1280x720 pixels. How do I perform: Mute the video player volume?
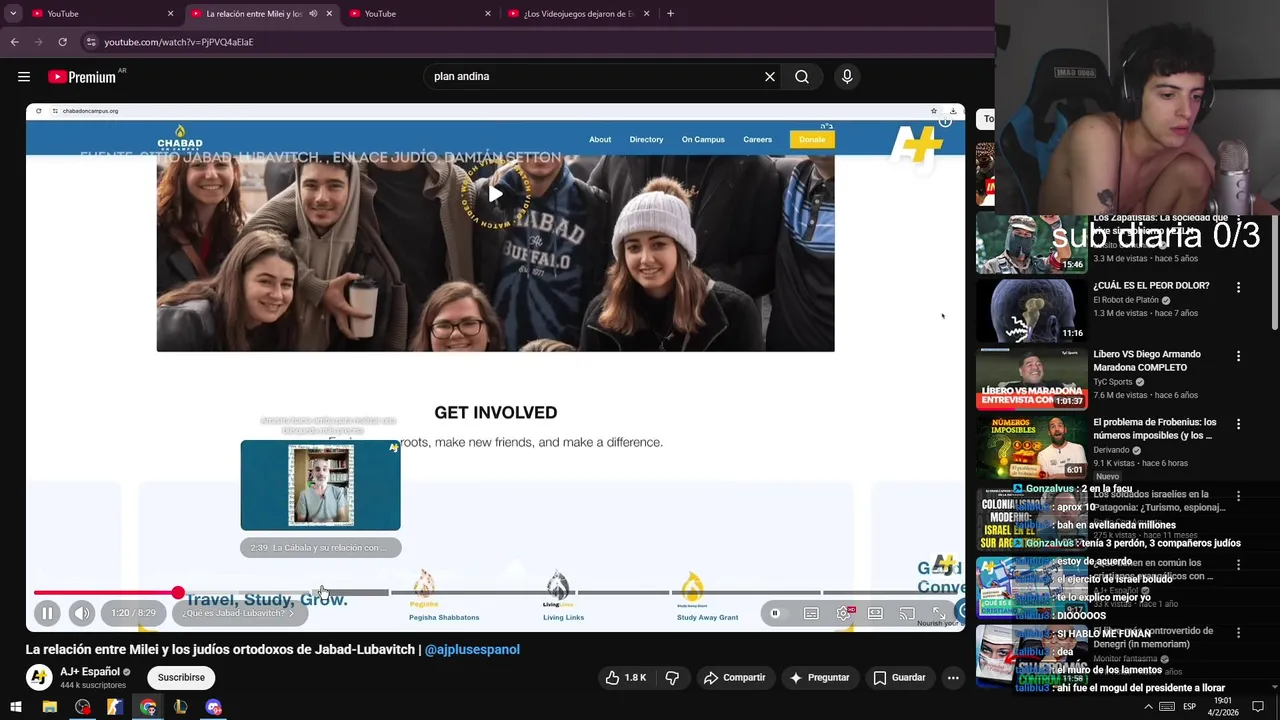point(82,613)
